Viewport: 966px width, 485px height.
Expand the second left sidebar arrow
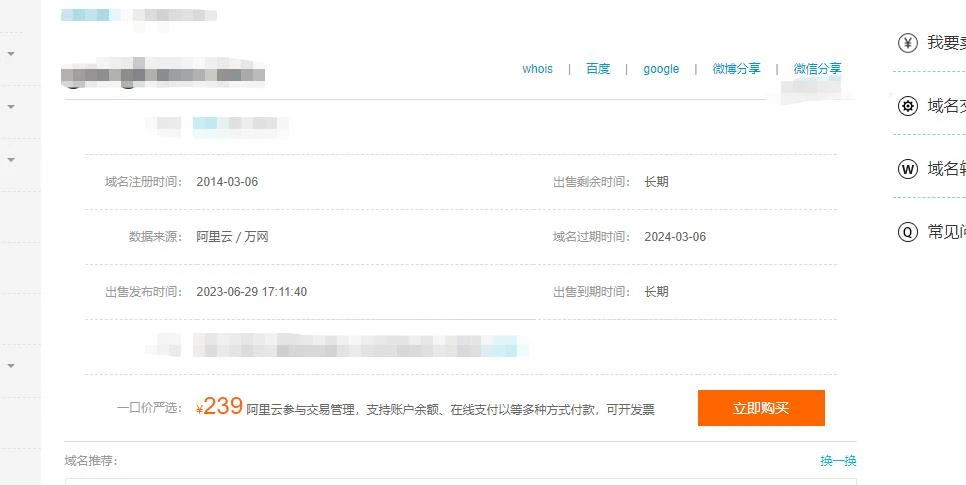[10, 106]
